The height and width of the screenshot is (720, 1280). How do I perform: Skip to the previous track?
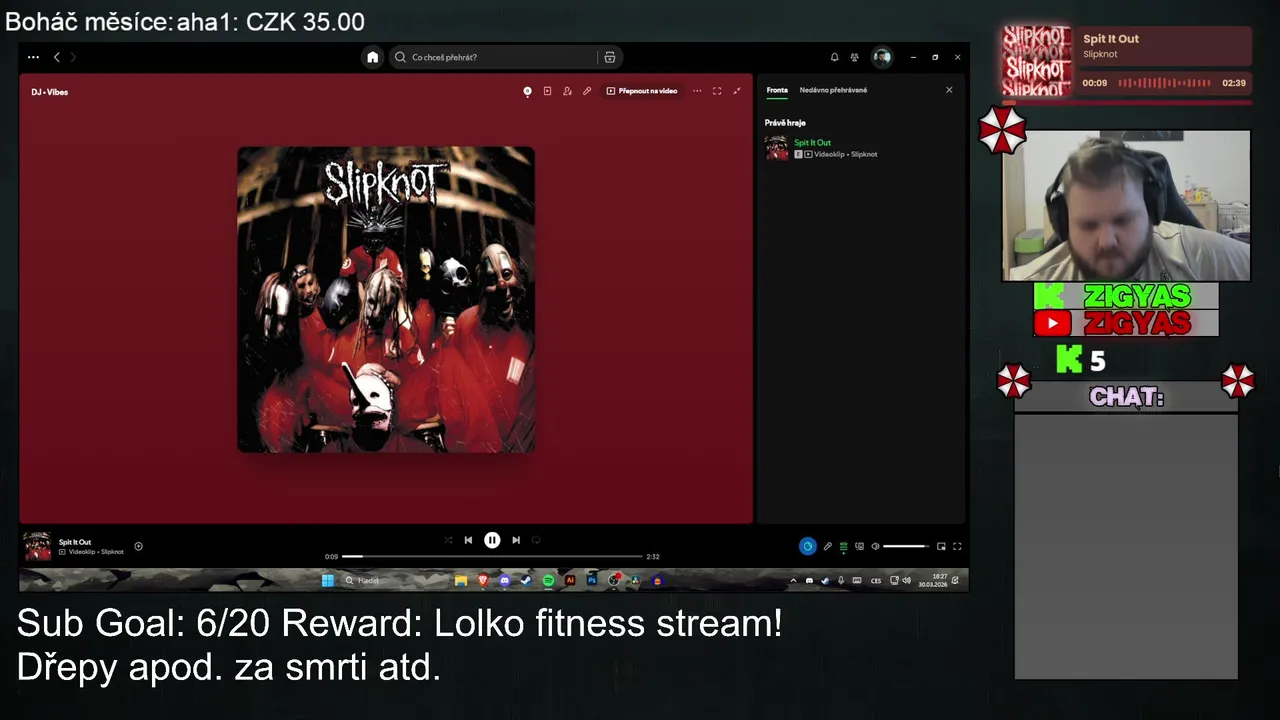(468, 540)
